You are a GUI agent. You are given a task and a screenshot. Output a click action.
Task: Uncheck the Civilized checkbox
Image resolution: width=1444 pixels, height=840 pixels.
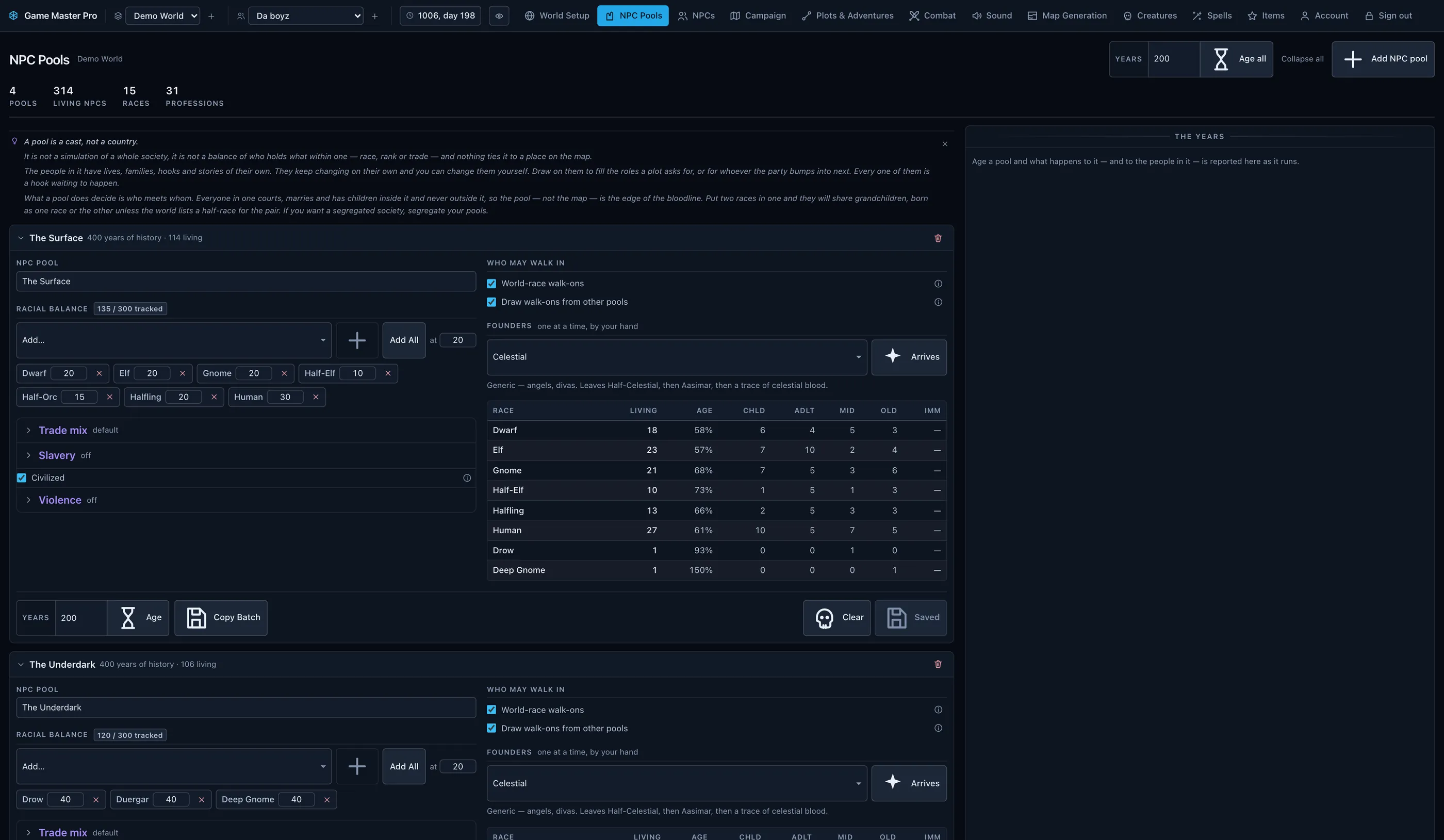[x=22, y=478]
